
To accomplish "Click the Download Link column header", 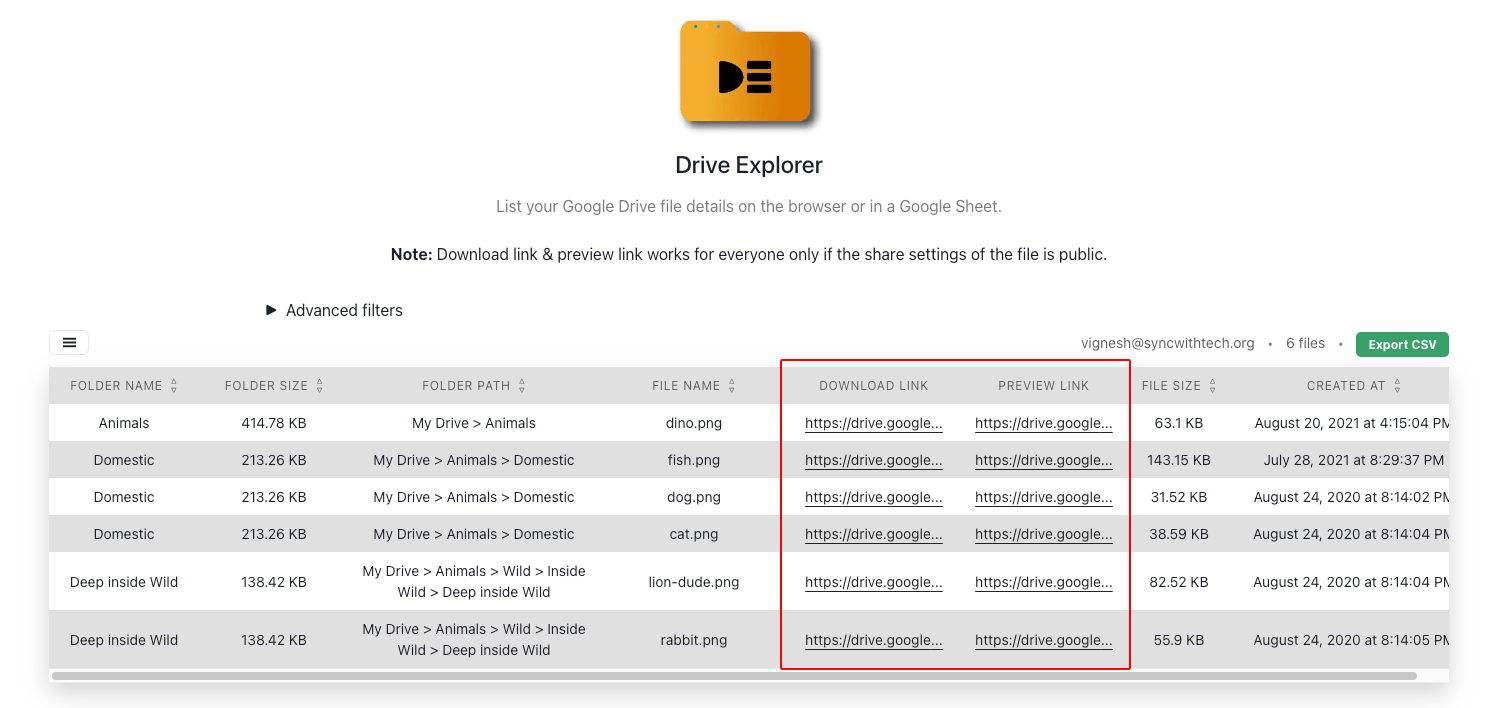I will coord(874,386).
